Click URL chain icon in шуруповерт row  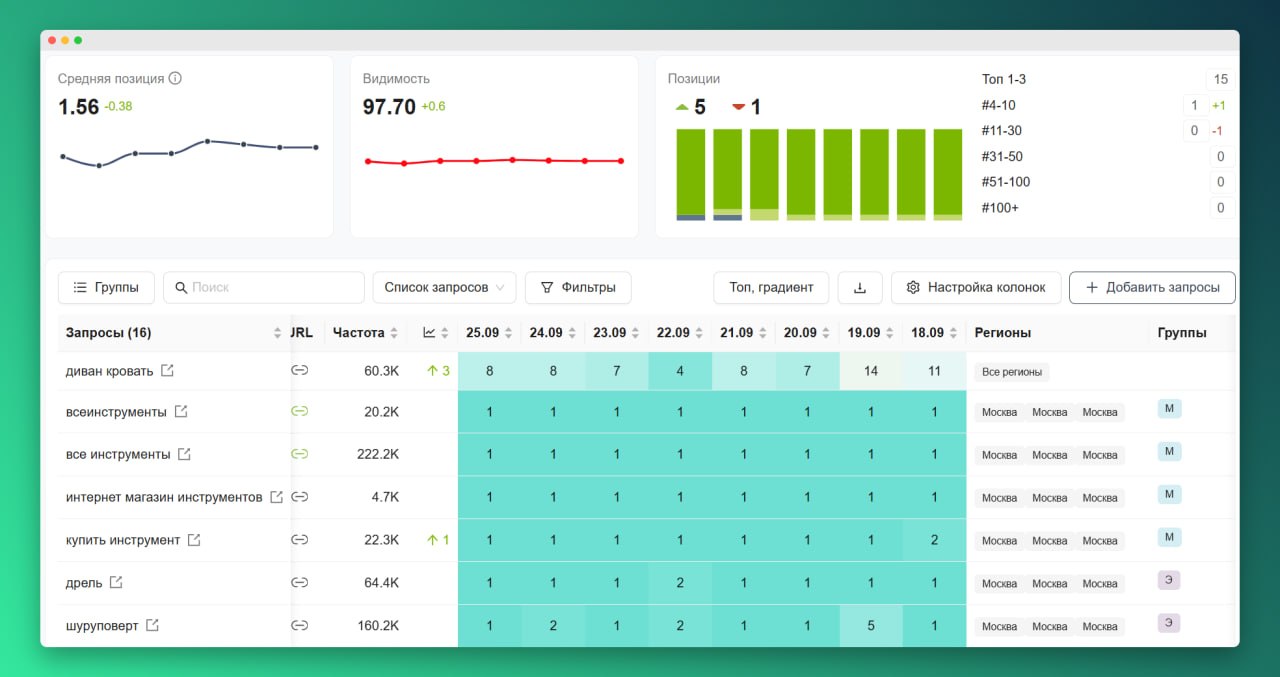click(299, 625)
